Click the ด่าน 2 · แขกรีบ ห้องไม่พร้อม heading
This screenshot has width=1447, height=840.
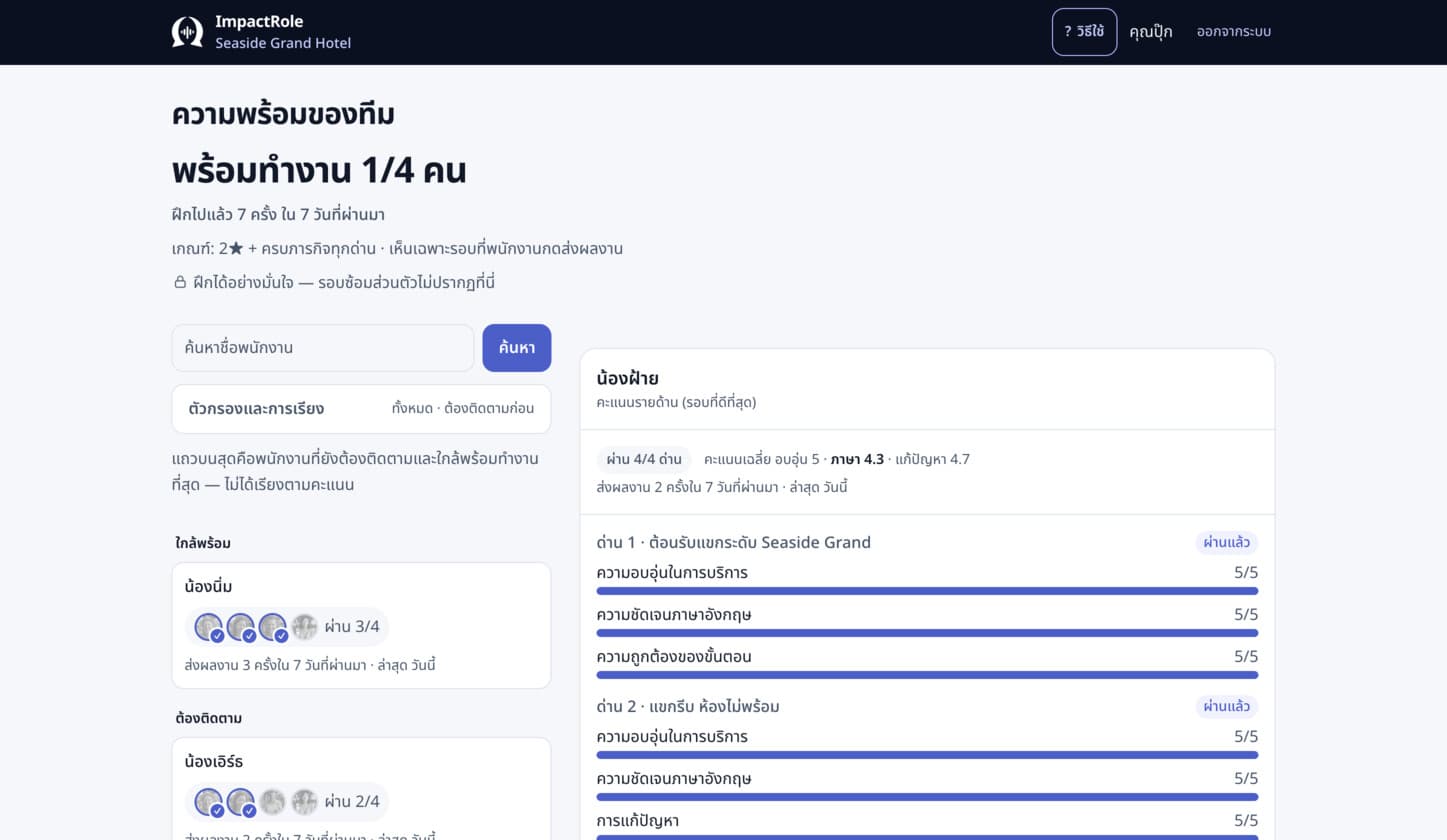[x=688, y=707]
